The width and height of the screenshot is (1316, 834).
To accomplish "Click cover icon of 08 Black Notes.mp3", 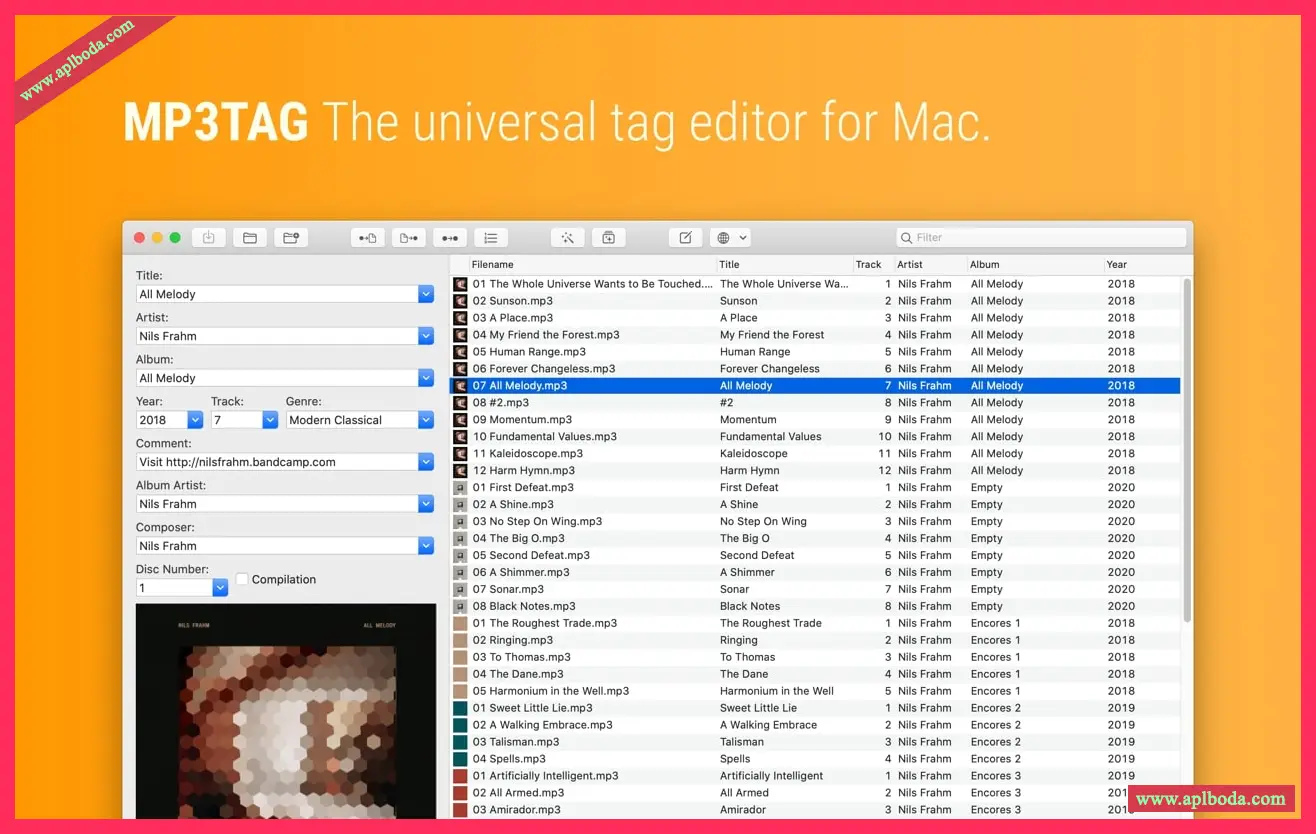I will [x=460, y=606].
